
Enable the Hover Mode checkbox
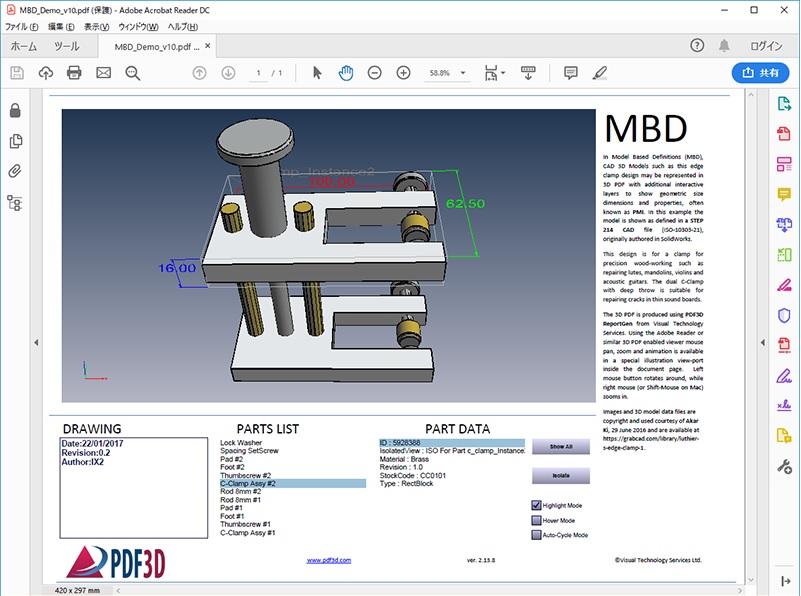[x=536, y=520]
